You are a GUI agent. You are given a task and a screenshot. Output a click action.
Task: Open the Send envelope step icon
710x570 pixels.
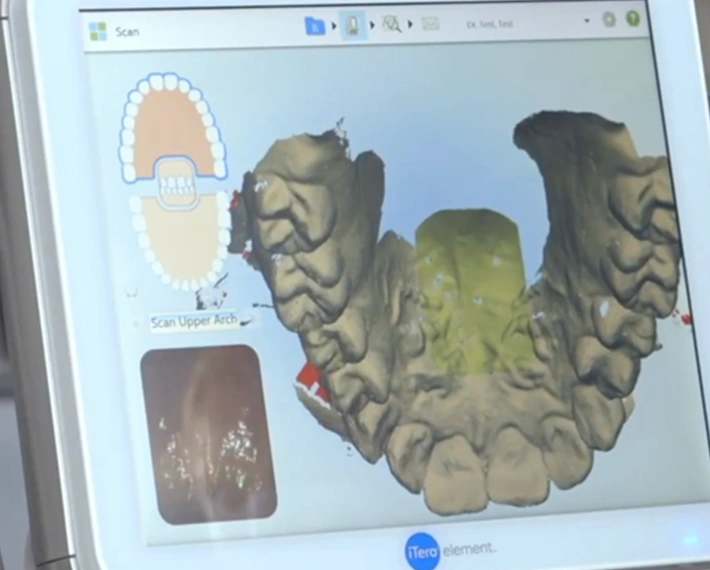(430, 24)
